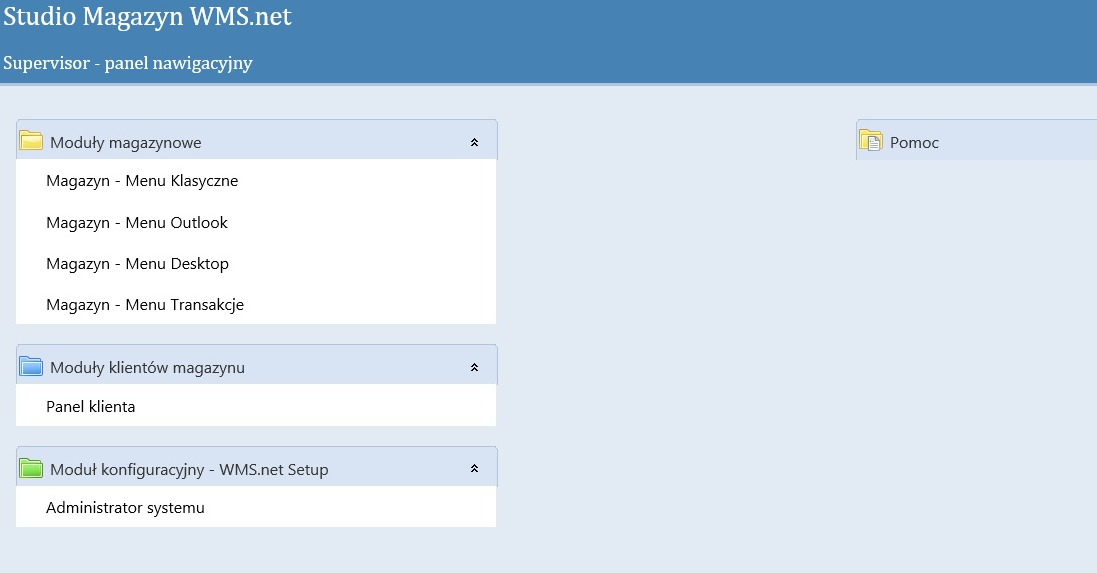
Task: Click the blue Moduły klientów magazynu folder icon
Action: point(31,366)
